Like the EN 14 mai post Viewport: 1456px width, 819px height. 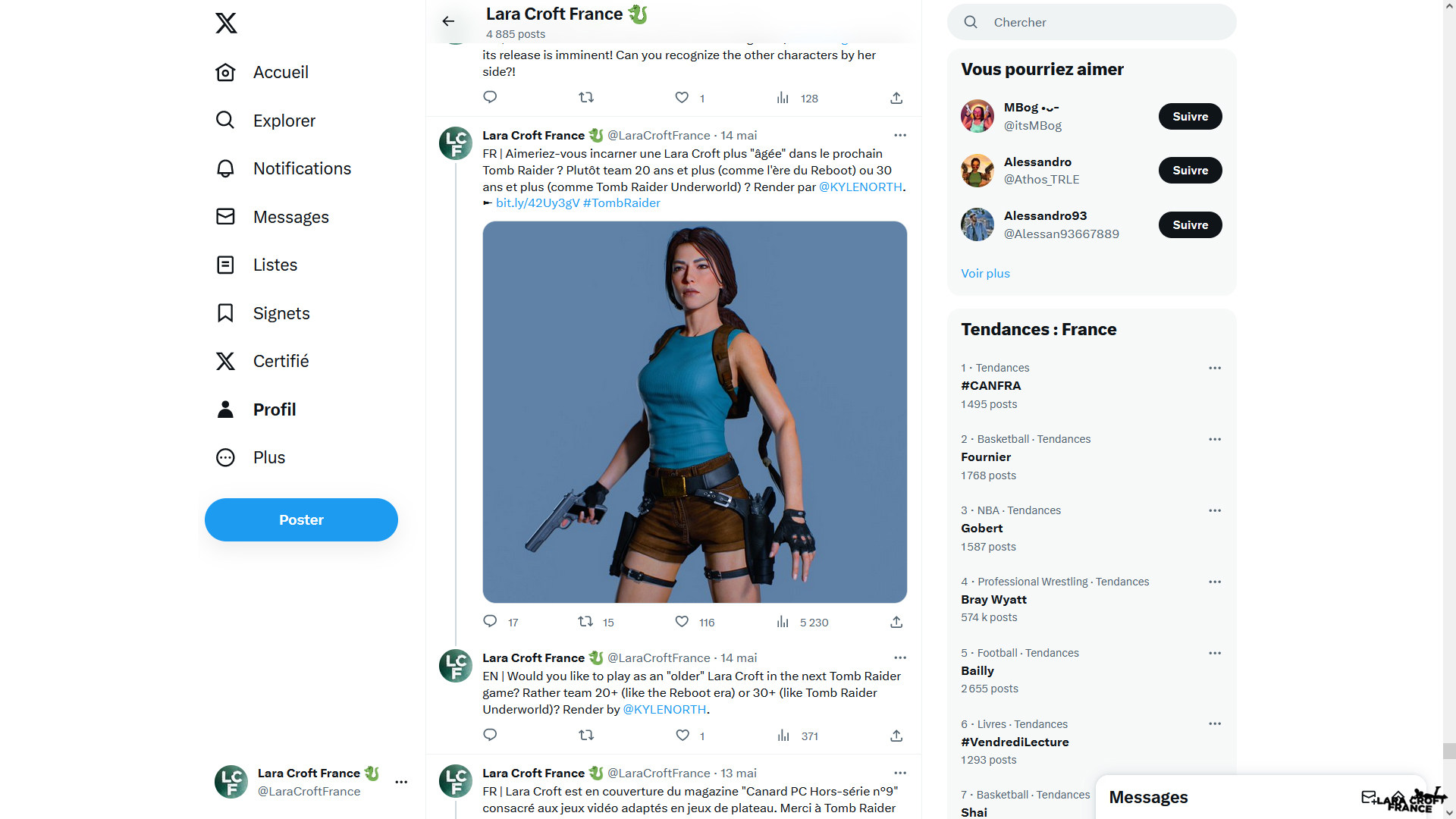pos(682,736)
